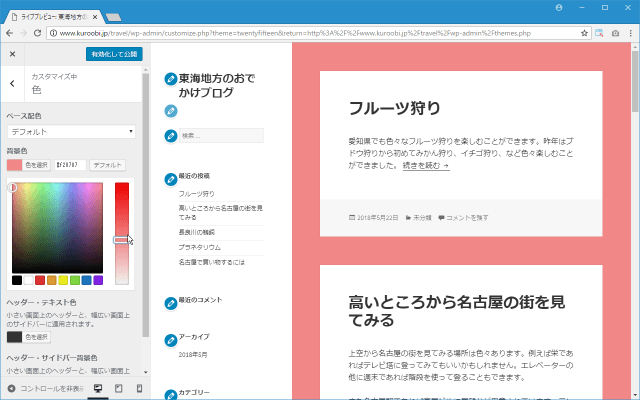
Task: Open recent post フルーツ狩り sidebar link
Action: [x=196, y=194]
